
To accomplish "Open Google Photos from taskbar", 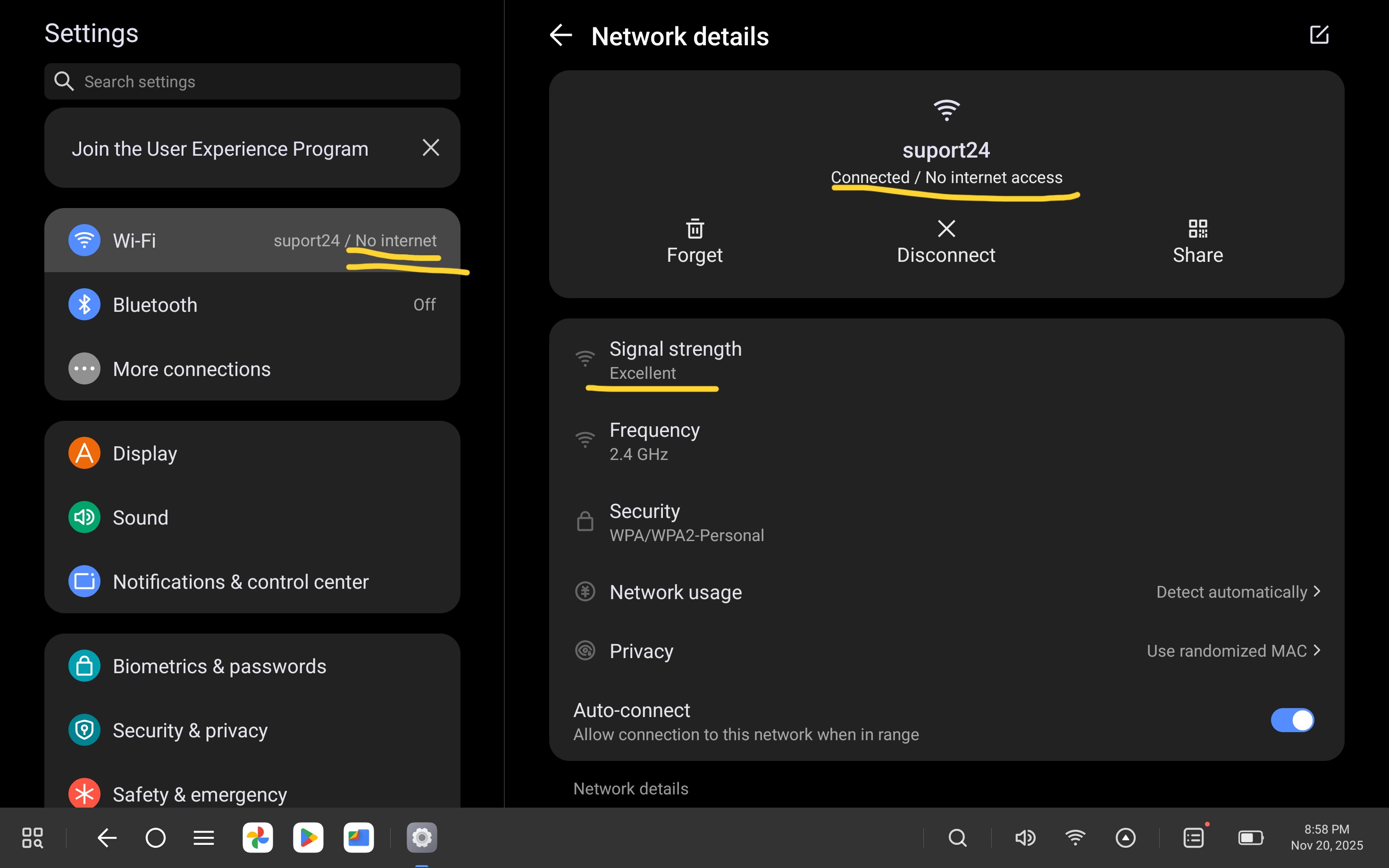I will click(258, 838).
